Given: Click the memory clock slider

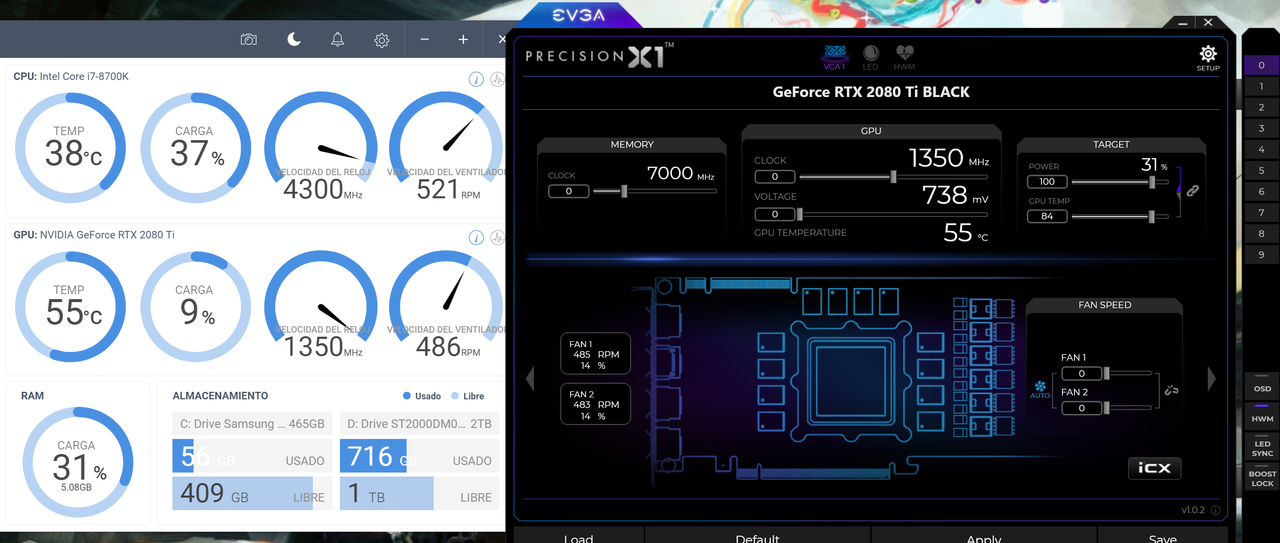Looking at the screenshot, I should pyautogui.click(x=655, y=190).
